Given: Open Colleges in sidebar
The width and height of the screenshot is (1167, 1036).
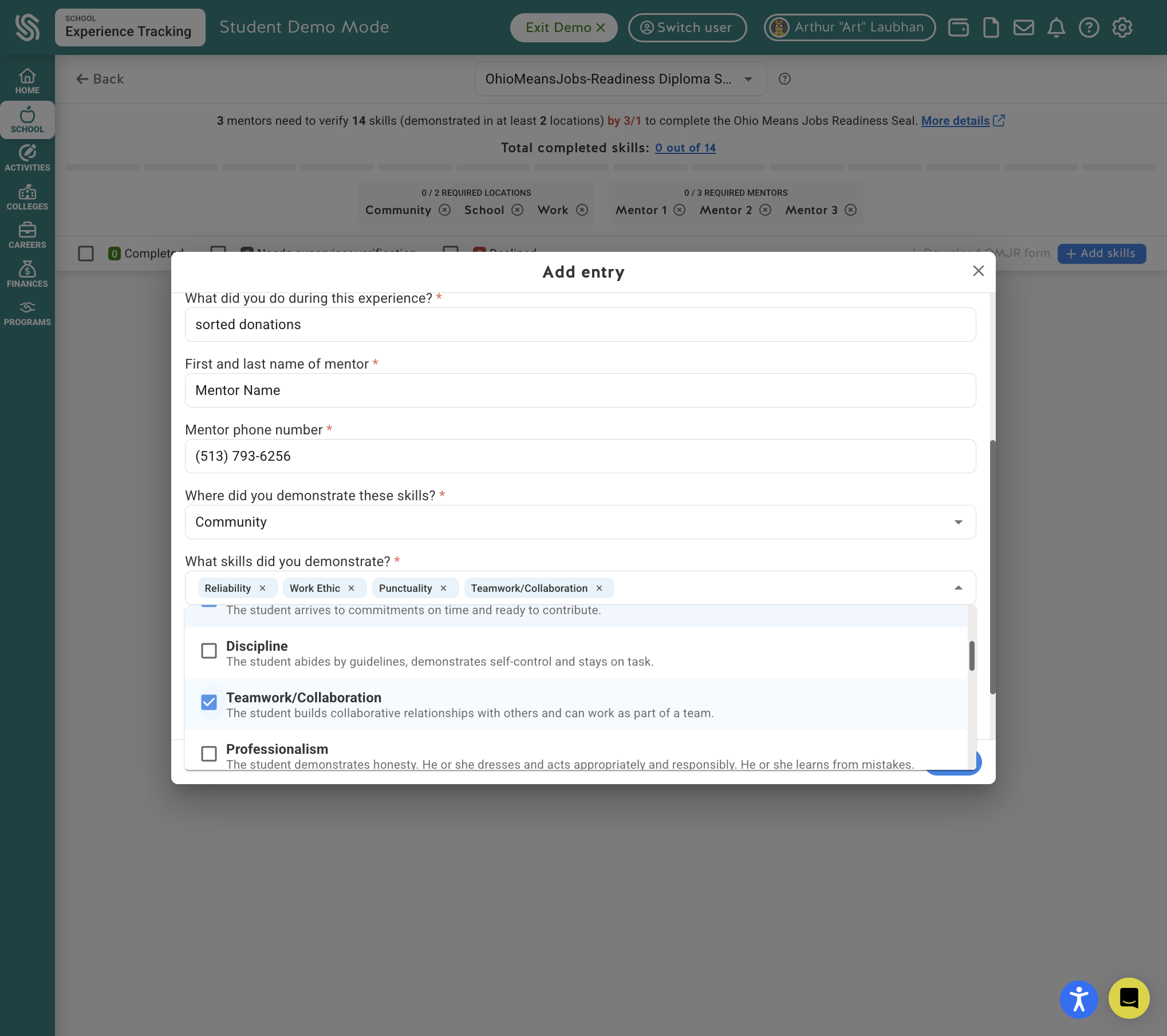Looking at the screenshot, I should coord(27,197).
